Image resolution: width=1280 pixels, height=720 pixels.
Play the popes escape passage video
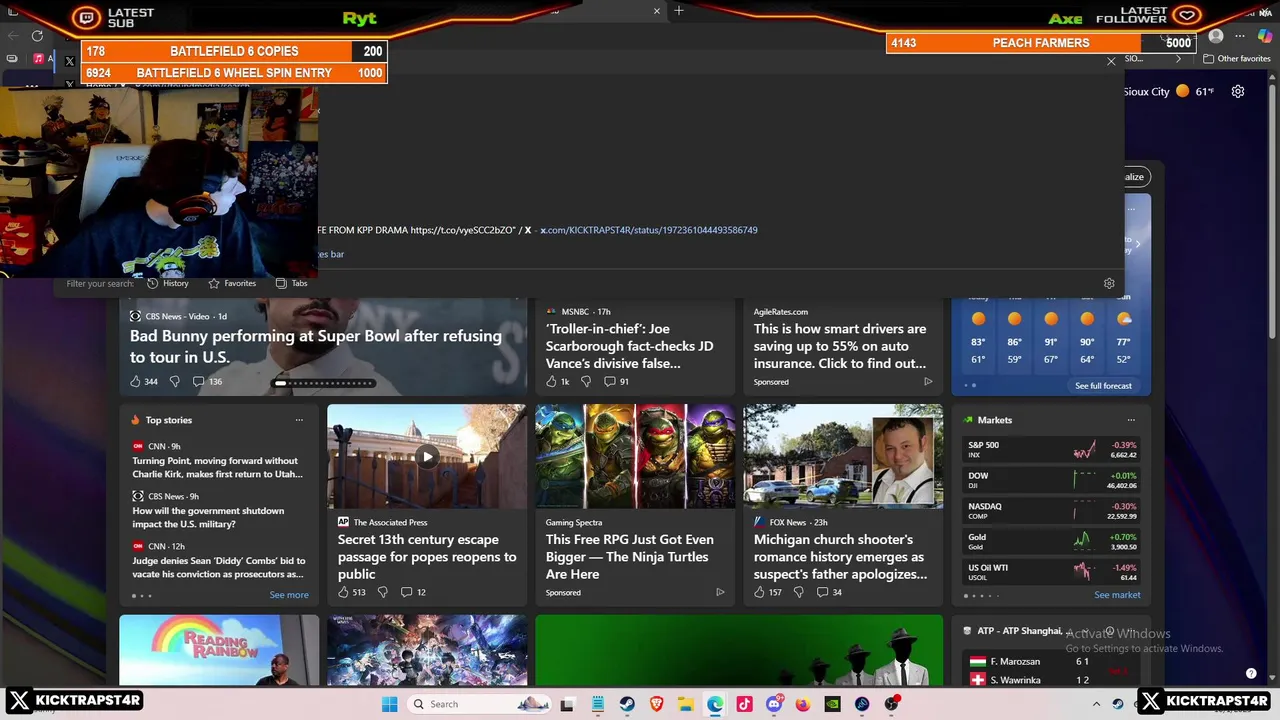tap(427, 457)
